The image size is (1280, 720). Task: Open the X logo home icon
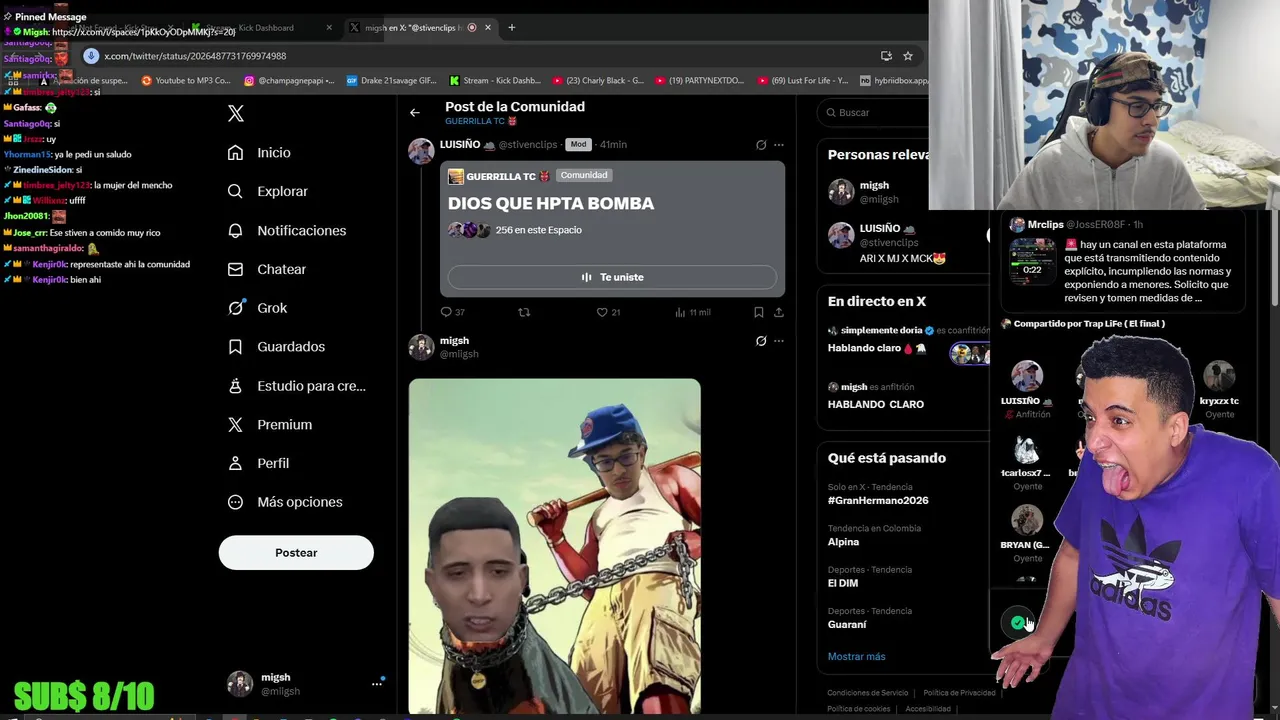(236, 113)
